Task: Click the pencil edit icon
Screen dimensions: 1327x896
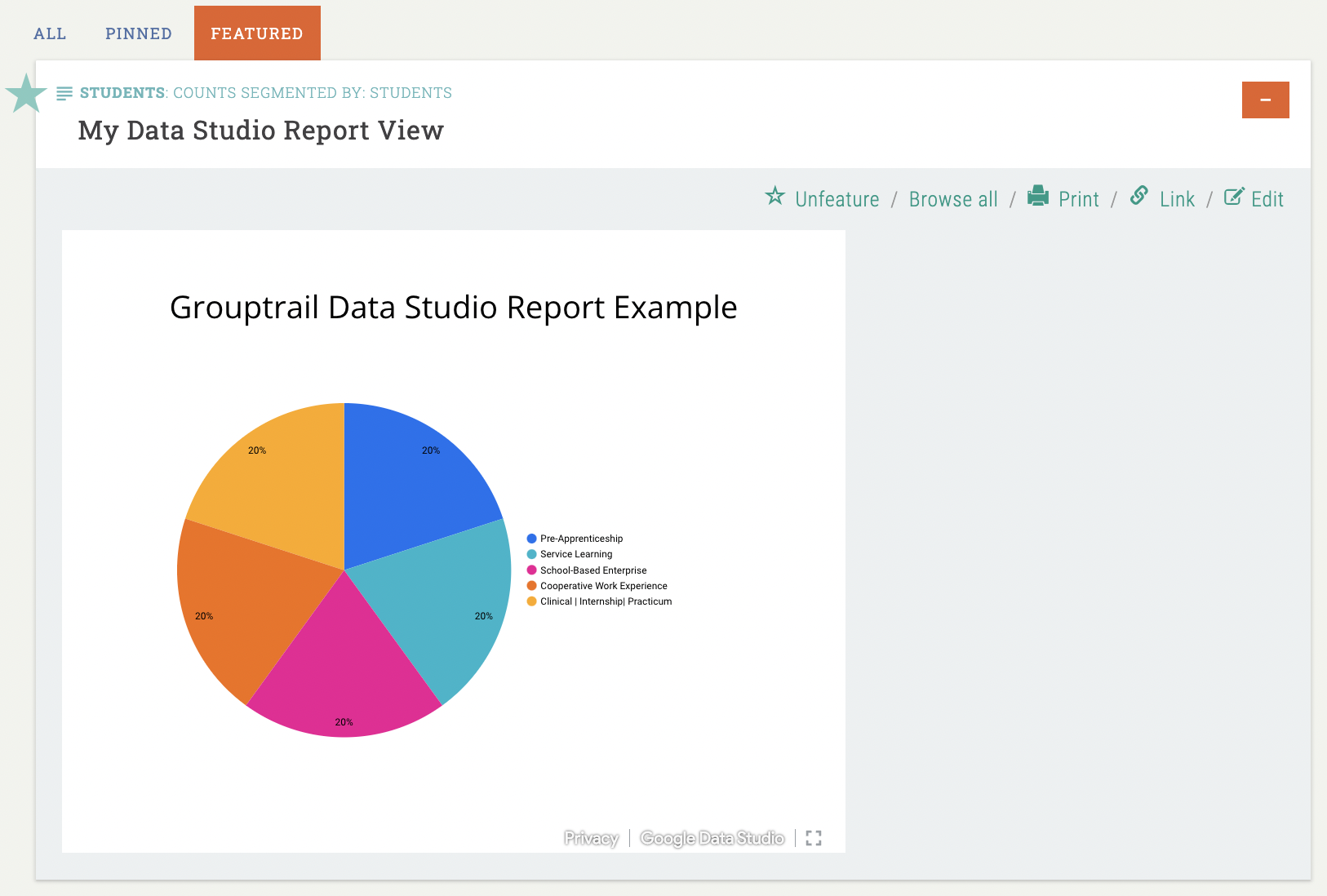Action: point(1234,197)
